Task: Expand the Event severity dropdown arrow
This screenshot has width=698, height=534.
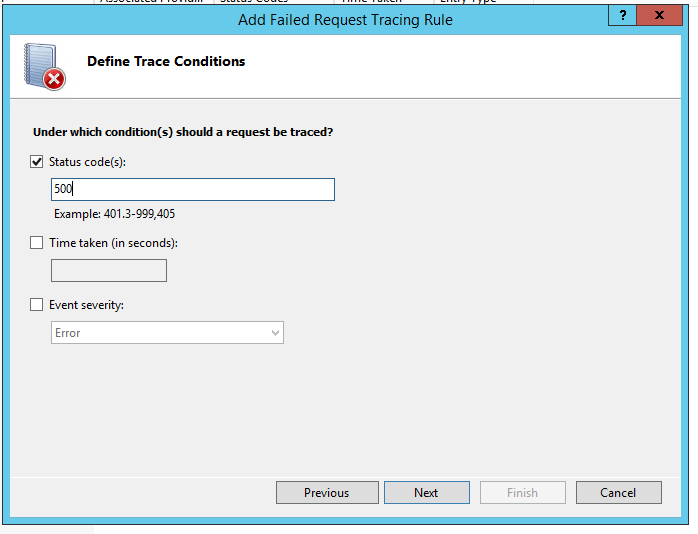Action: (275, 333)
